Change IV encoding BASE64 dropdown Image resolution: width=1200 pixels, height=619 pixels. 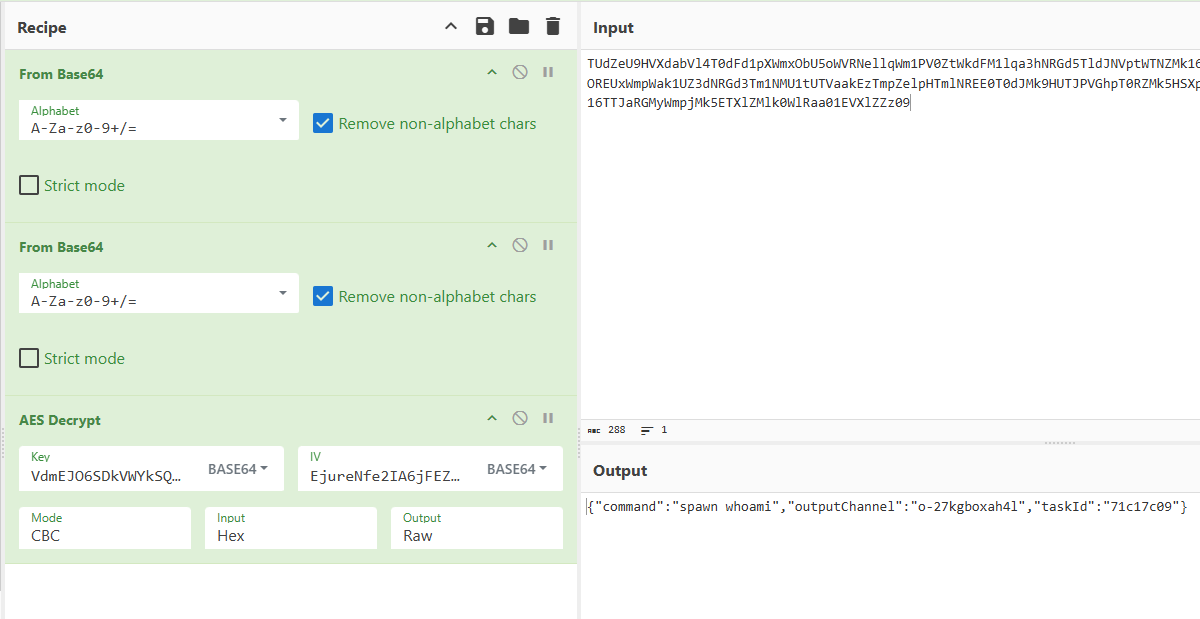click(517, 469)
